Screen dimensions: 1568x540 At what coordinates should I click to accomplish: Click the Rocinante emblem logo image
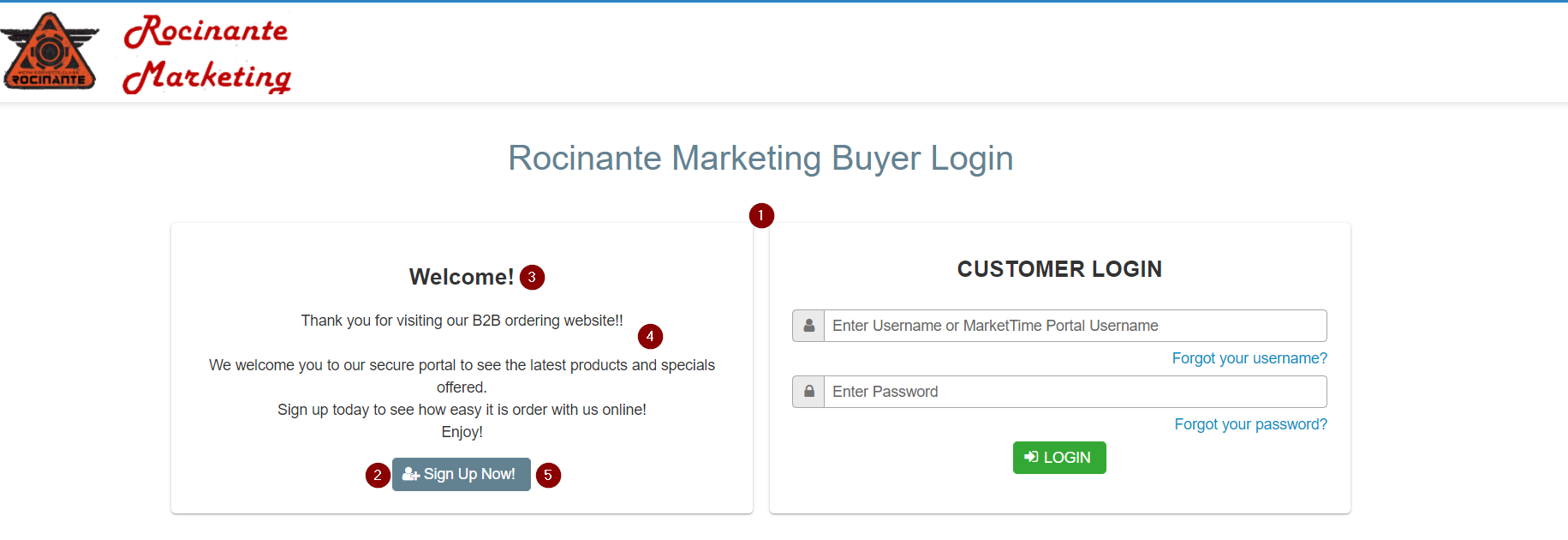pyautogui.click(x=50, y=51)
